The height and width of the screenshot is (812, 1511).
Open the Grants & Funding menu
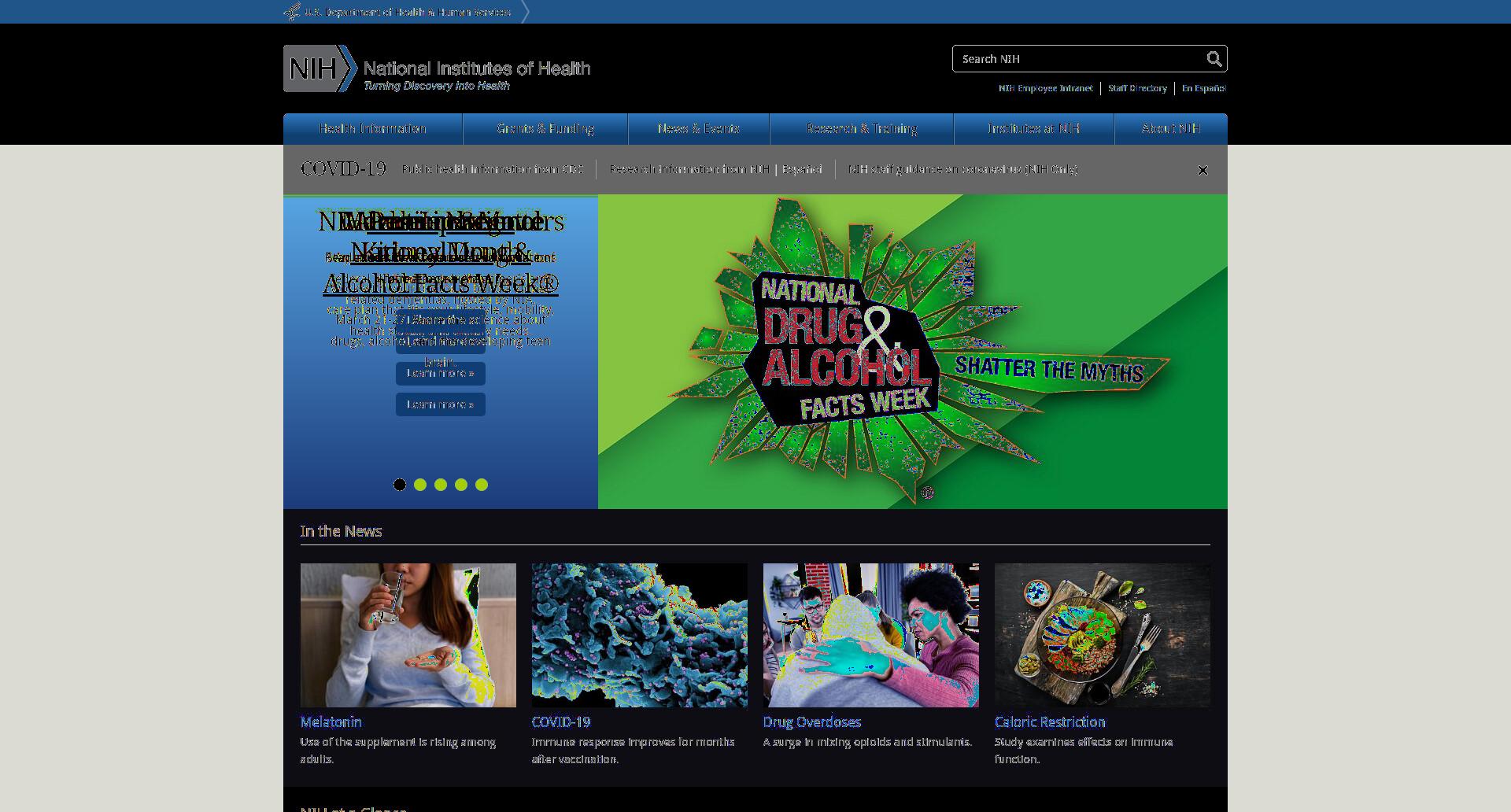pyautogui.click(x=545, y=129)
